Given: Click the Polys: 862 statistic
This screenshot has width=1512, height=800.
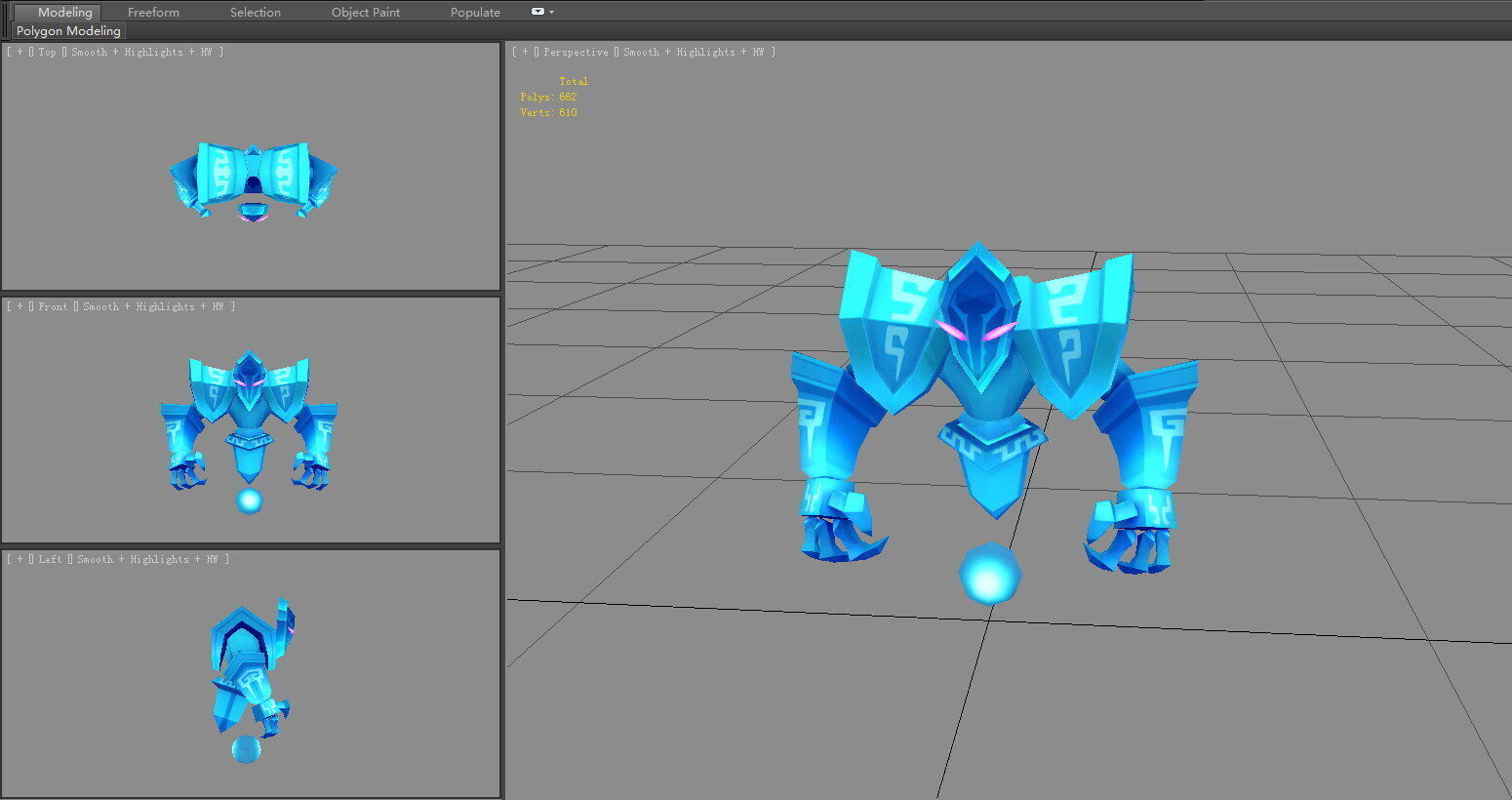Looking at the screenshot, I should pos(548,97).
